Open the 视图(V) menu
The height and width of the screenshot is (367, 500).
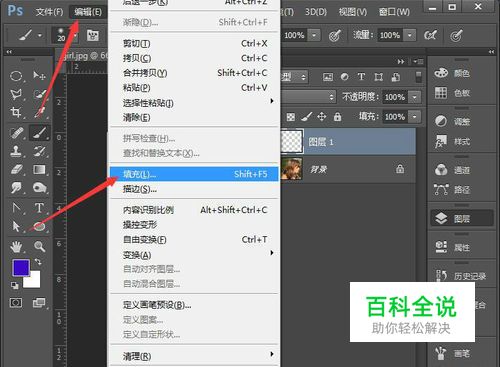point(353,12)
